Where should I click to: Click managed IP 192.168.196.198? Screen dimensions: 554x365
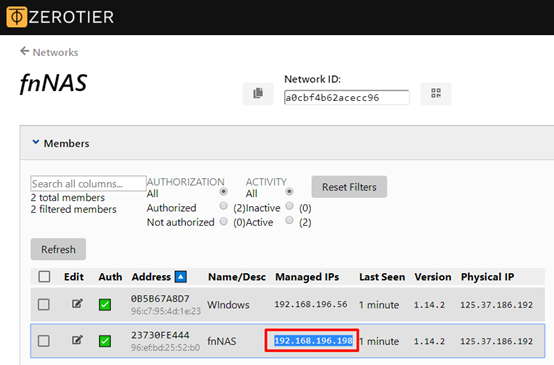click(x=313, y=340)
